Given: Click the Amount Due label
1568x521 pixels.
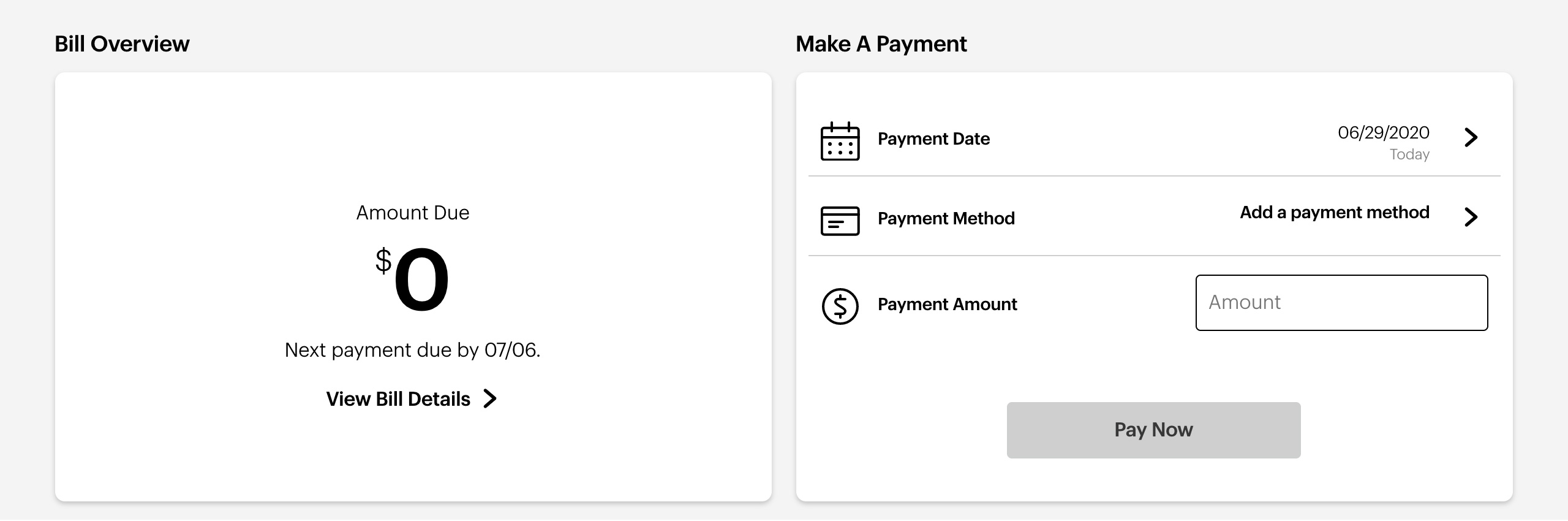Looking at the screenshot, I should [413, 213].
